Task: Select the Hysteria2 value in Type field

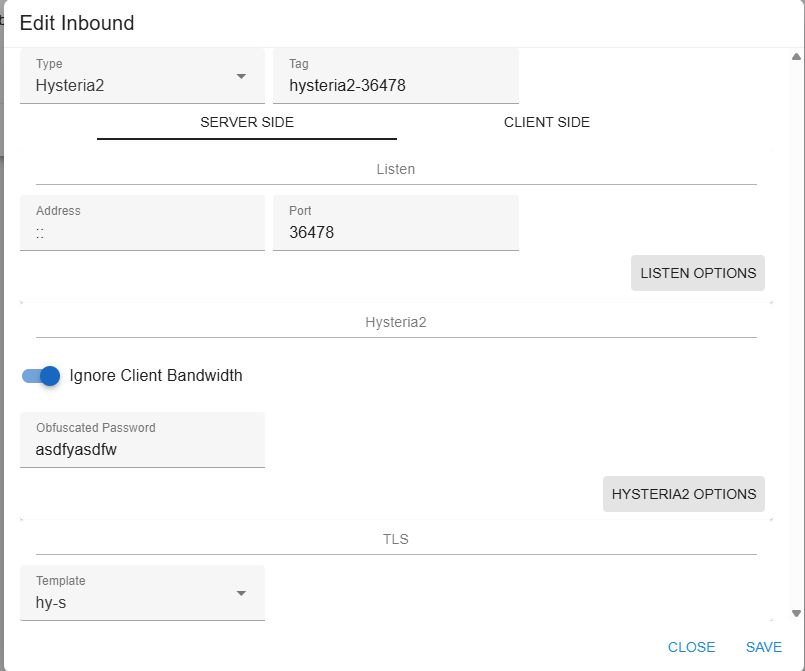Action: [x=70, y=86]
